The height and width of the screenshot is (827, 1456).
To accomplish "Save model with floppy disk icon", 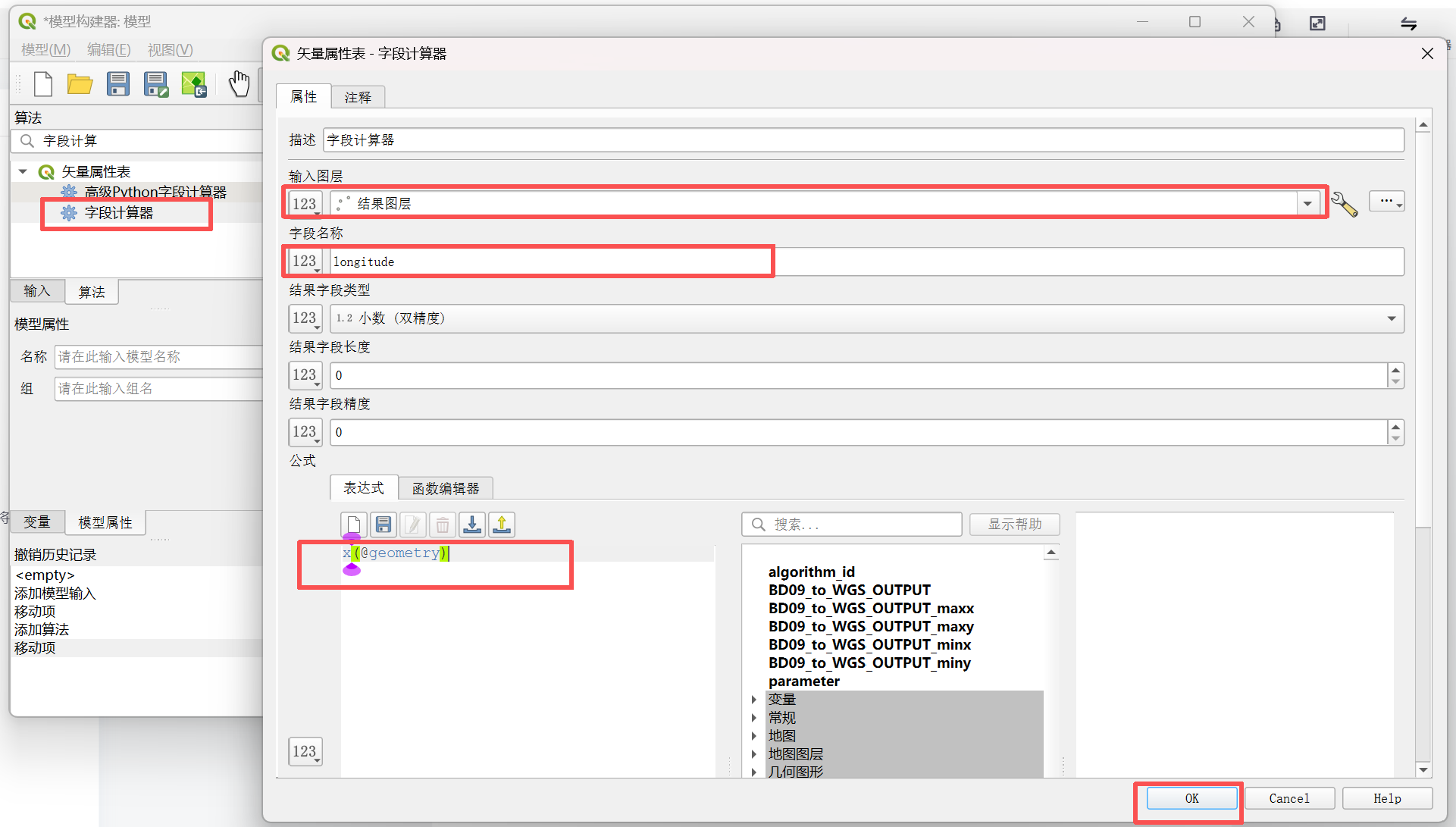I will point(118,83).
